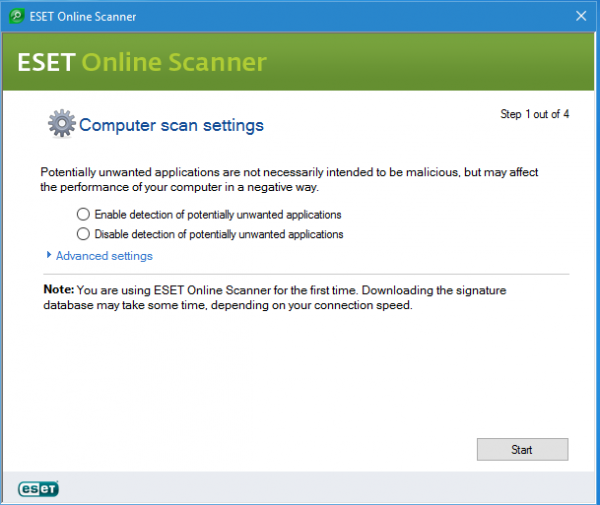
Task: Start the computer scan
Action: [522, 450]
